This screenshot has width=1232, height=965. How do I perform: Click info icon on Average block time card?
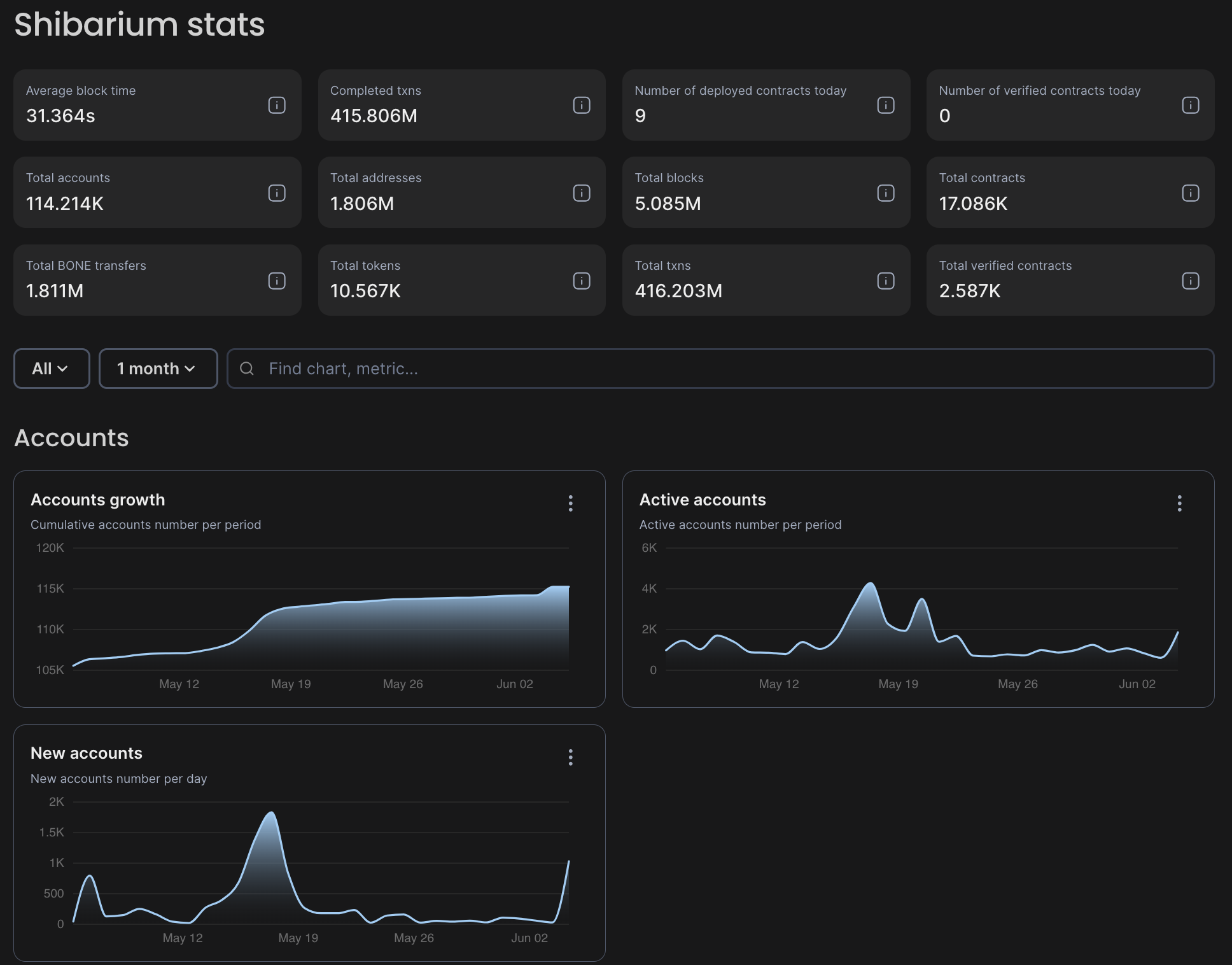click(277, 105)
